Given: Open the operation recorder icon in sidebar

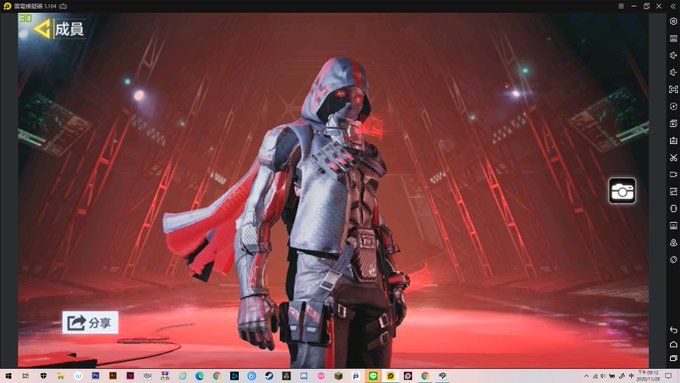Looking at the screenshot, I should point(673,106).
